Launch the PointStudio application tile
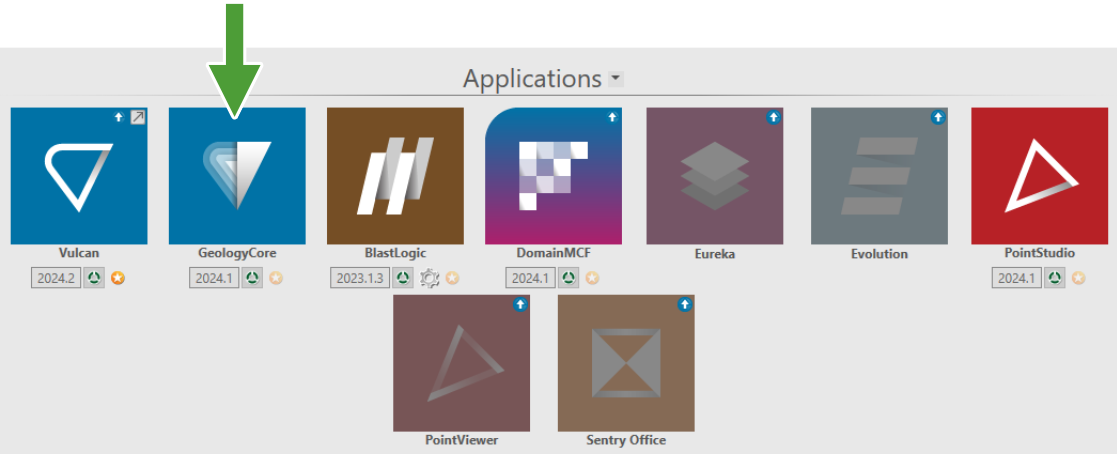 click(1039, 176)
